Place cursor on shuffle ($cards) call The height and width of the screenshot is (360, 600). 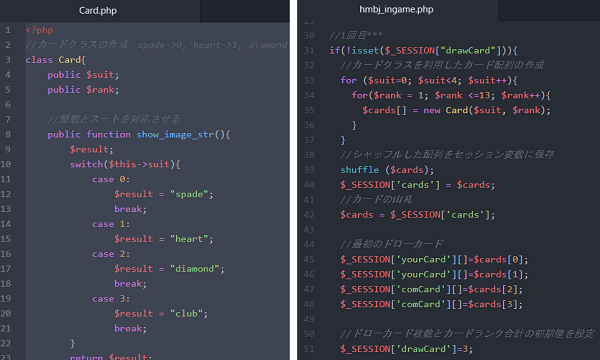[x=387, y=170]
